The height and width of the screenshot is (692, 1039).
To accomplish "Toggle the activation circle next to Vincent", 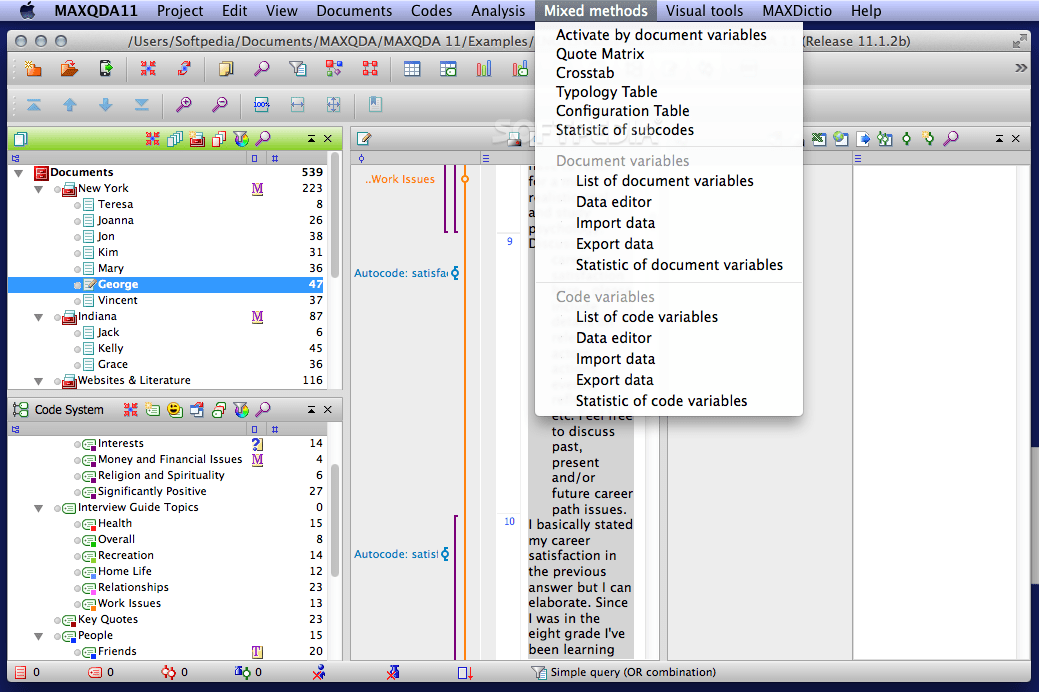I will 78,301.
